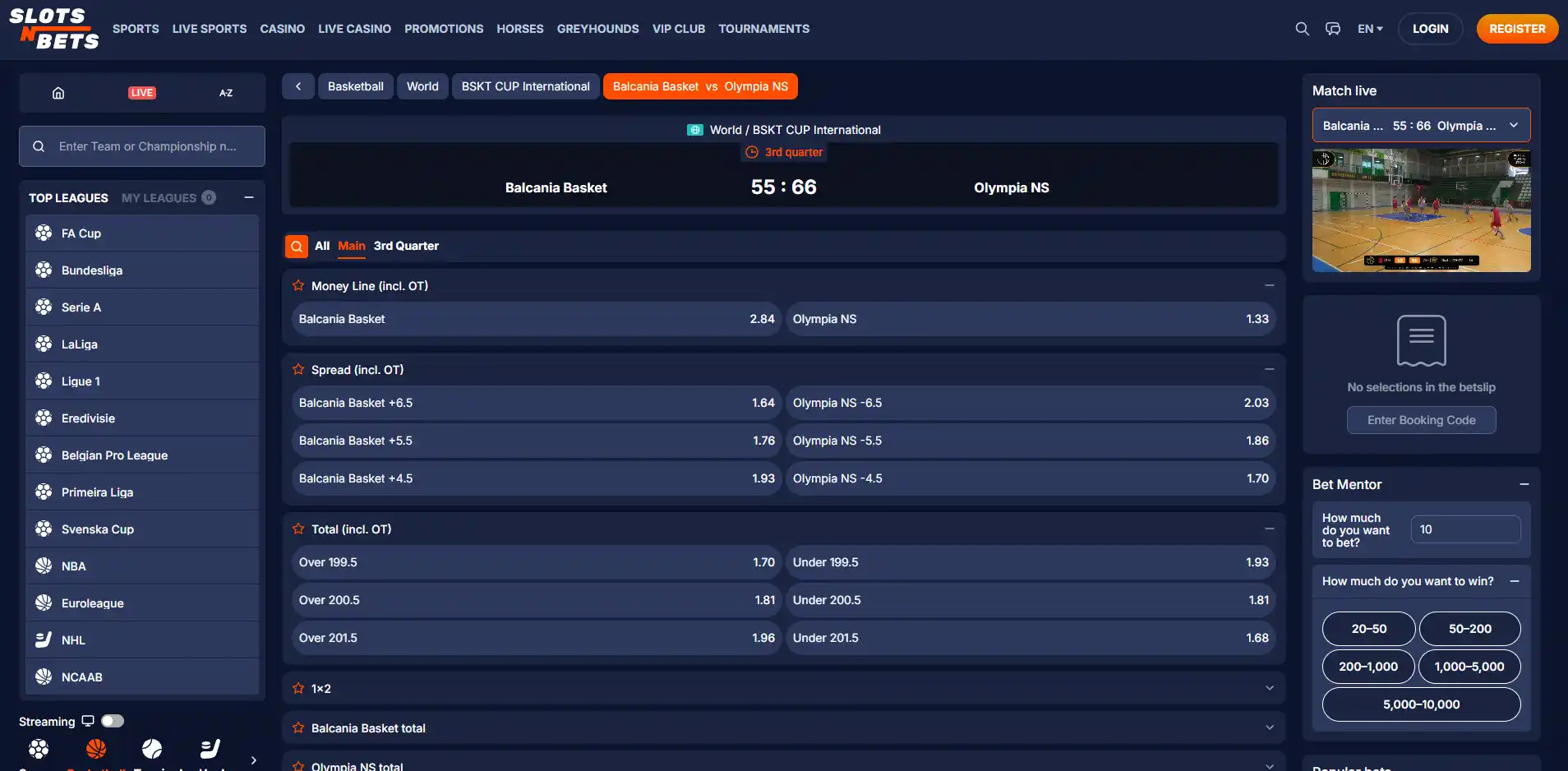
Task: Click the SlotsNBets logo
Action: tap(54, 29)
